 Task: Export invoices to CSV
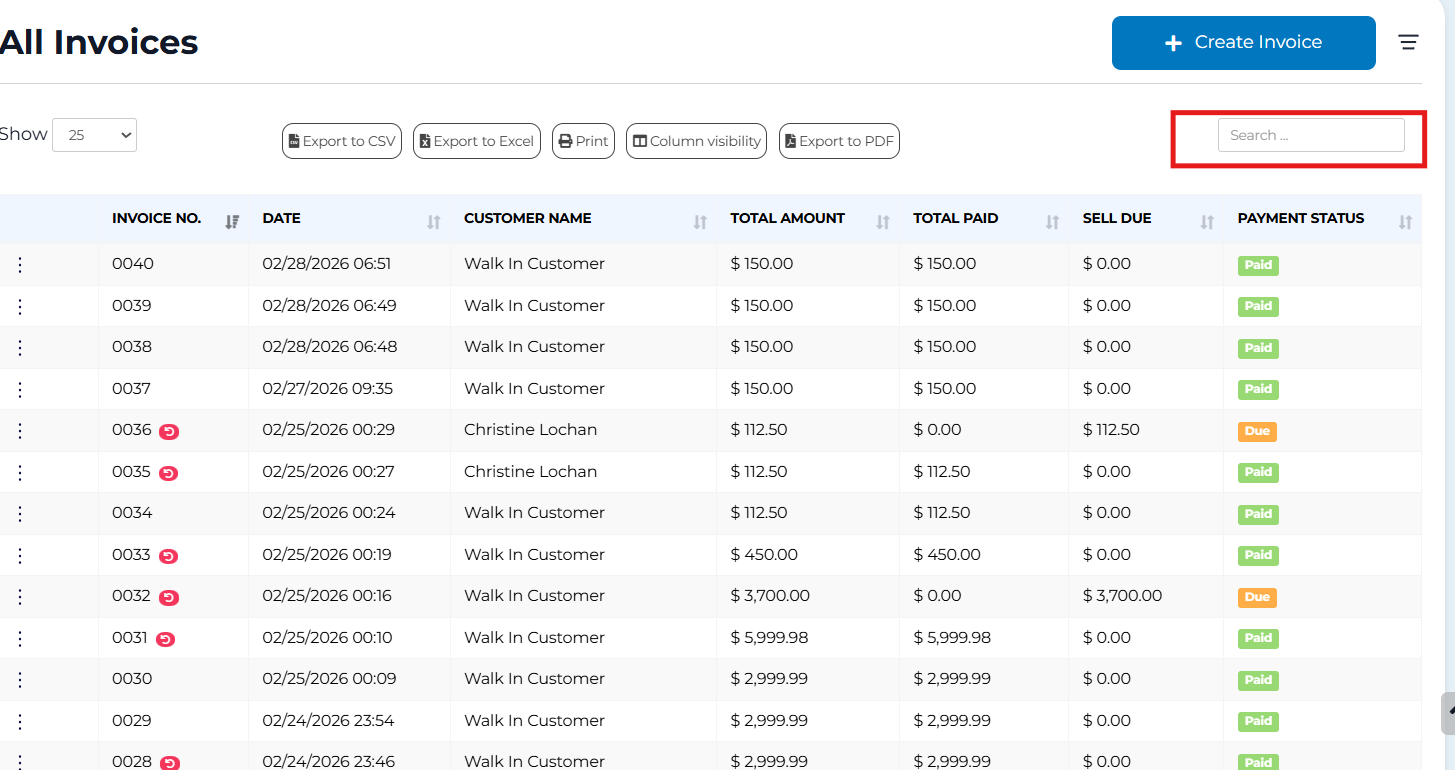point(341,141)
